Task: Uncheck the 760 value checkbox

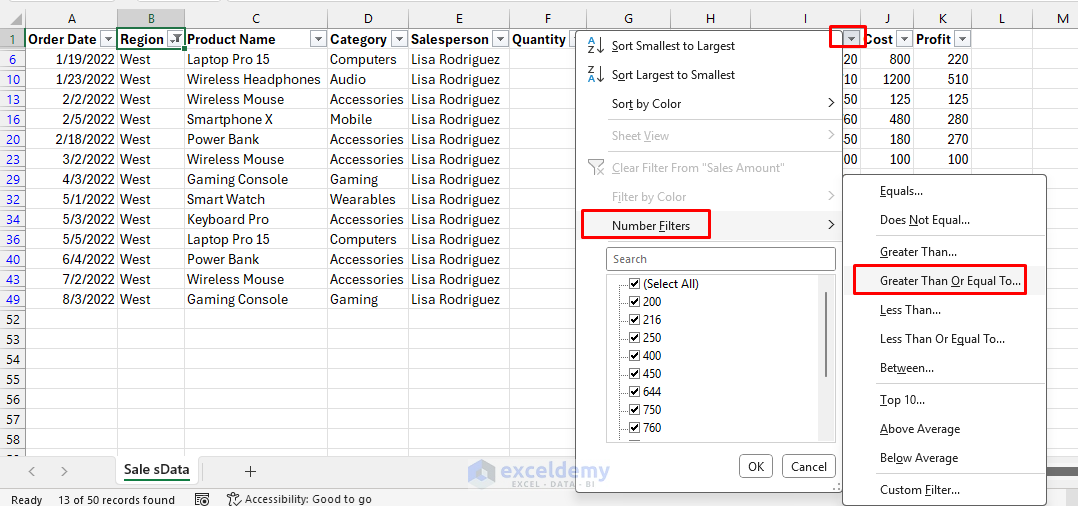Action: 635,428
